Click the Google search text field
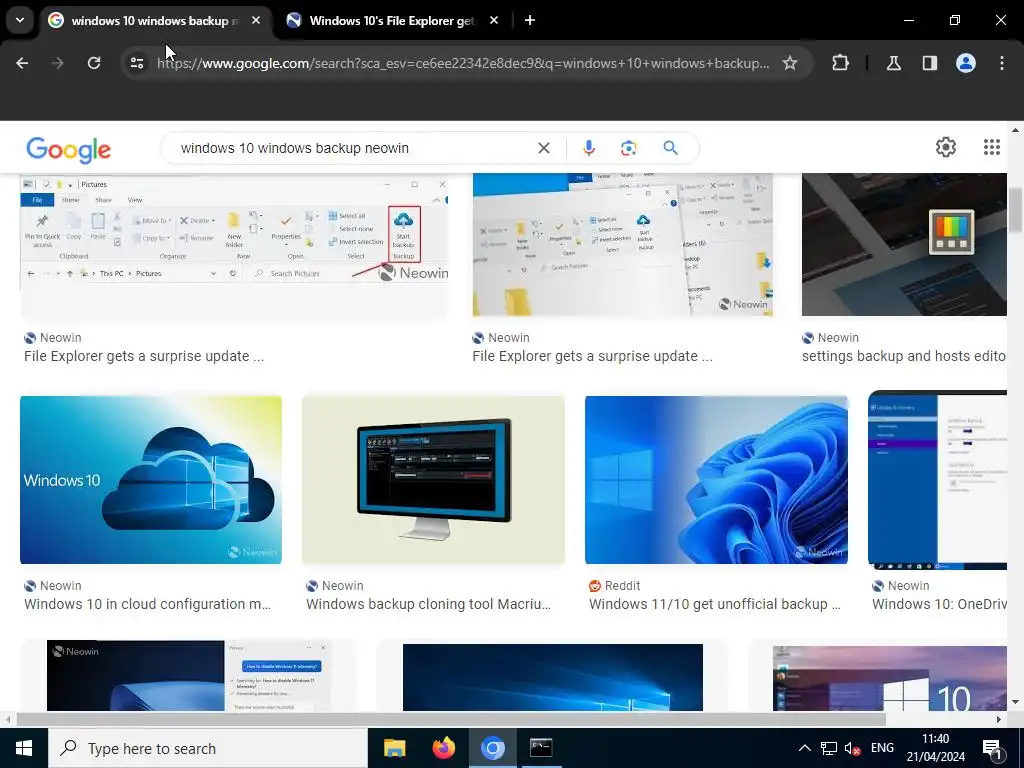The image size is (1024, 768). (x=353, y=148)
